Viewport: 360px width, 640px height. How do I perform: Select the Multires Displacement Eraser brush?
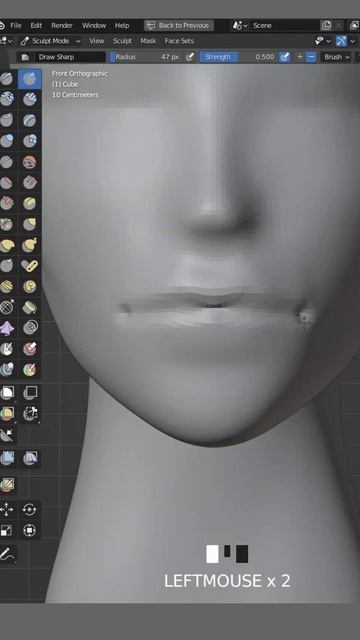click(6, 370)
